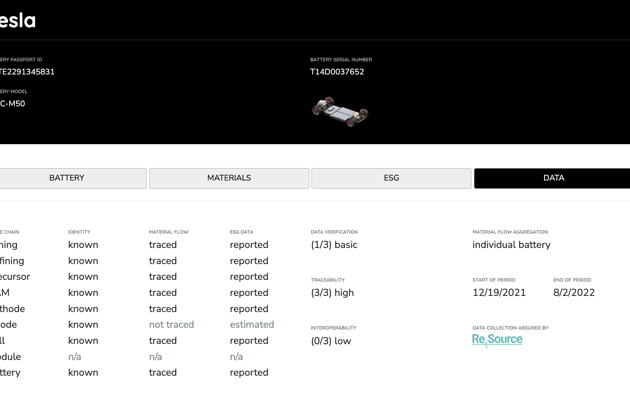The width and height of the screenshot is (630, 394).
Task: Select the 'individual battery' aggregation text
Action: pos(511,245)
